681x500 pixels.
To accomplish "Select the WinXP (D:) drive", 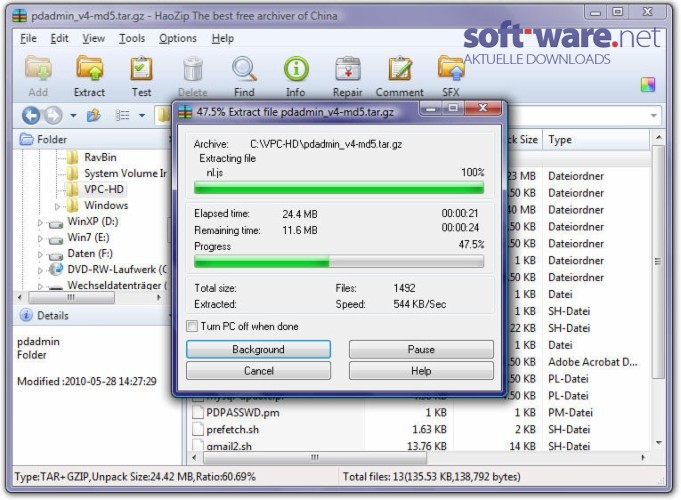I will 93,222.
